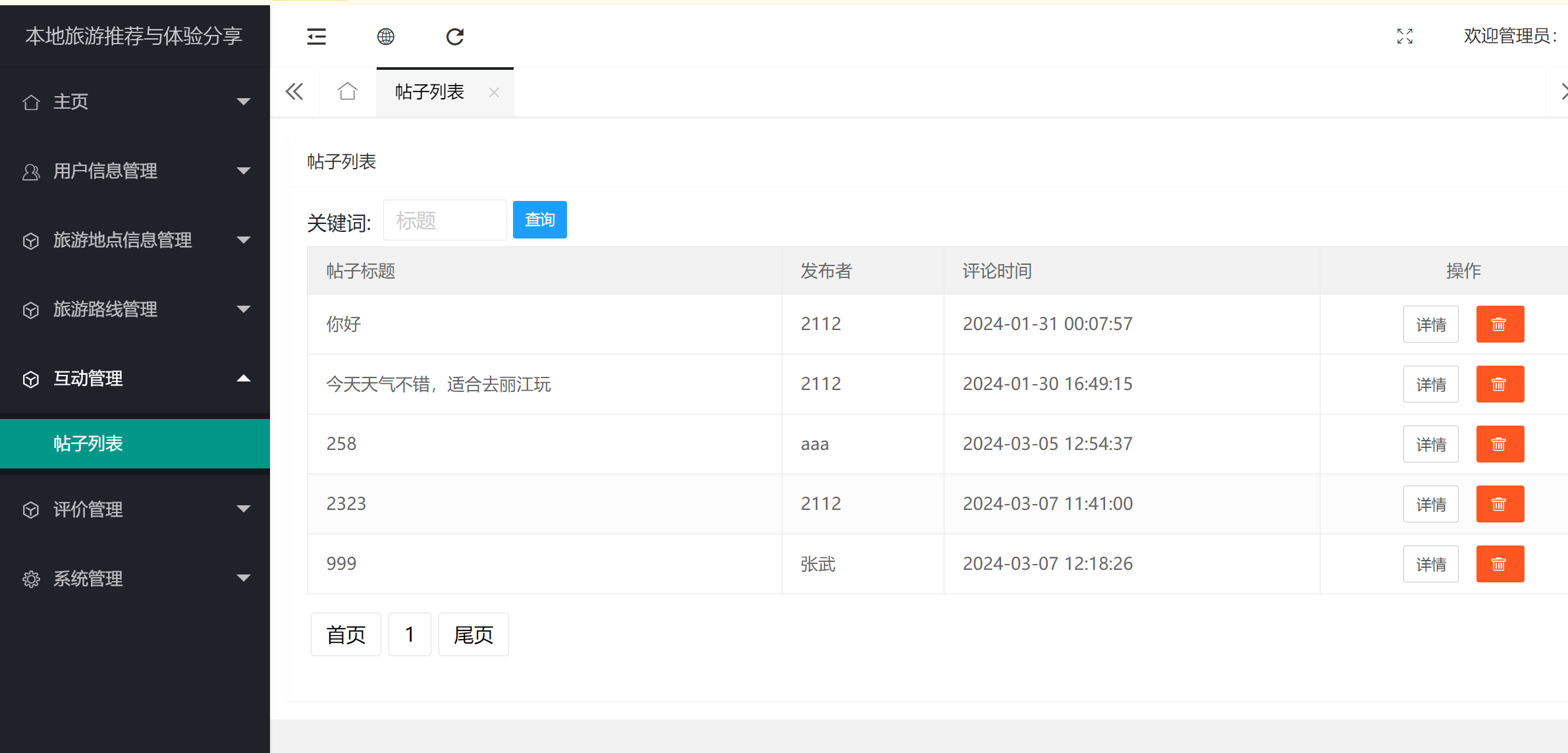1568x753 pixels.
Task: Focus the 标题 keyword input field
Action: (x=445, y=220)
